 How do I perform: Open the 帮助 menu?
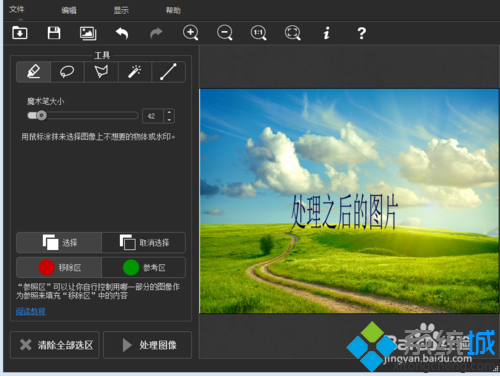(x=173, y=10)
